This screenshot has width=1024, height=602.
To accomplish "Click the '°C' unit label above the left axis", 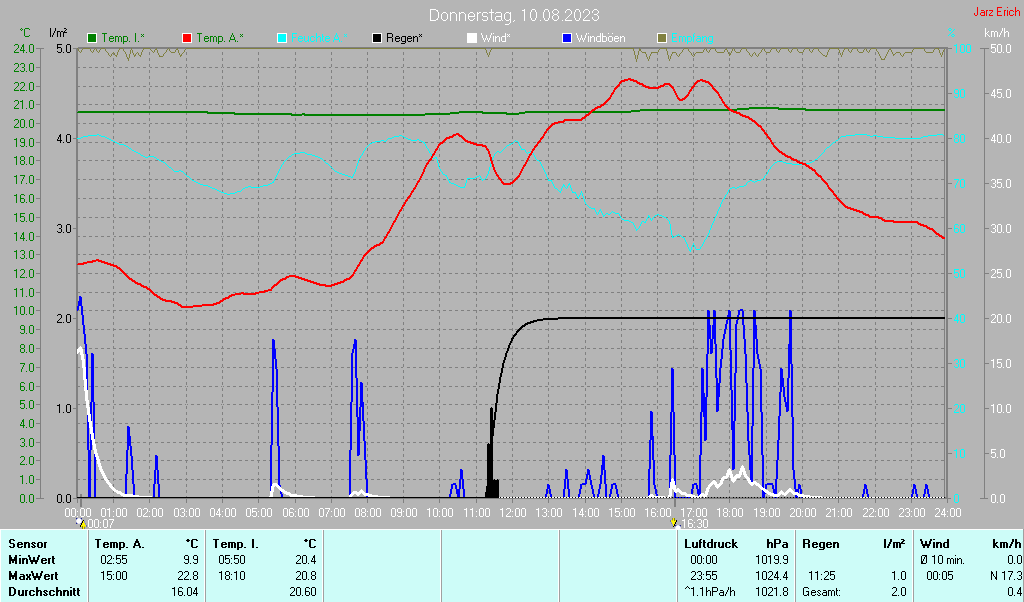I will point(25,33).
